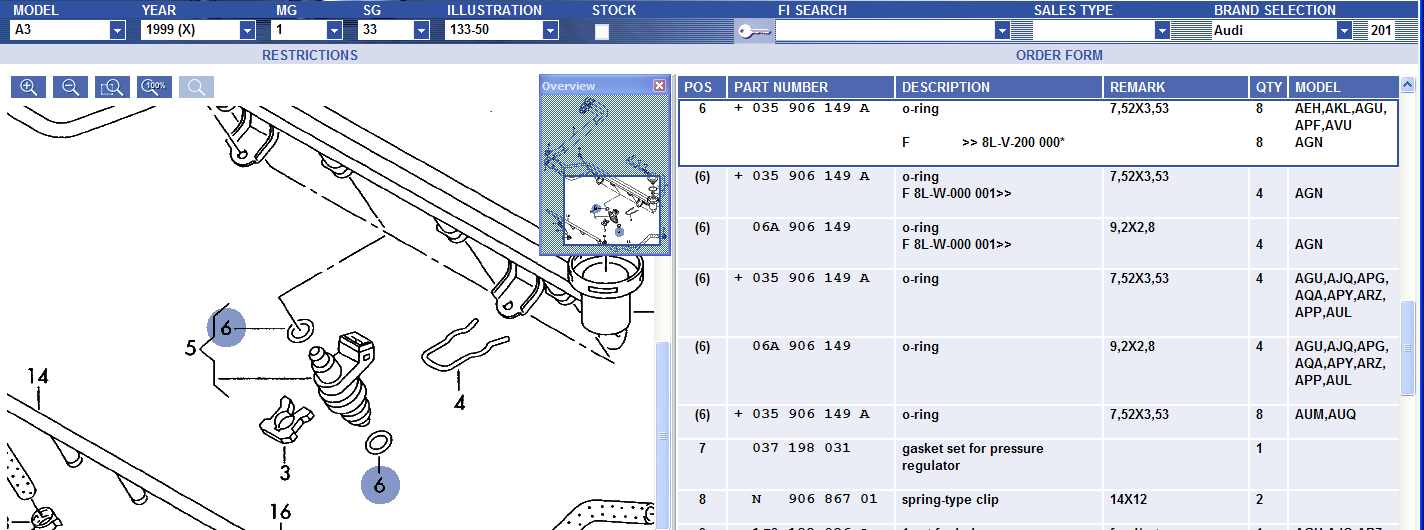The image size is (1424, 530).
Task: Open the ILLUSTRATION dropdown showing 133-50
Action: click(550, 31)
